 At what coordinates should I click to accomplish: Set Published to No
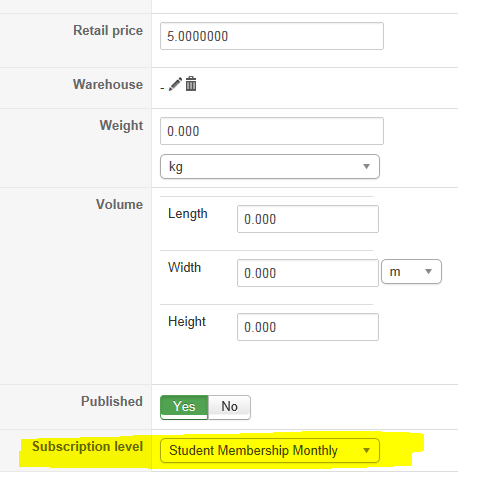click(x=229, y=407)
